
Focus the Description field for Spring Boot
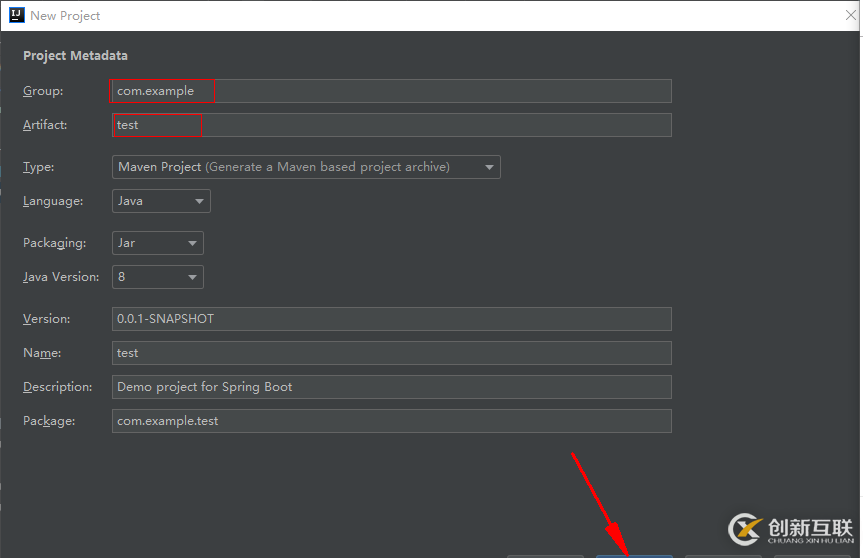coord(391,387)
